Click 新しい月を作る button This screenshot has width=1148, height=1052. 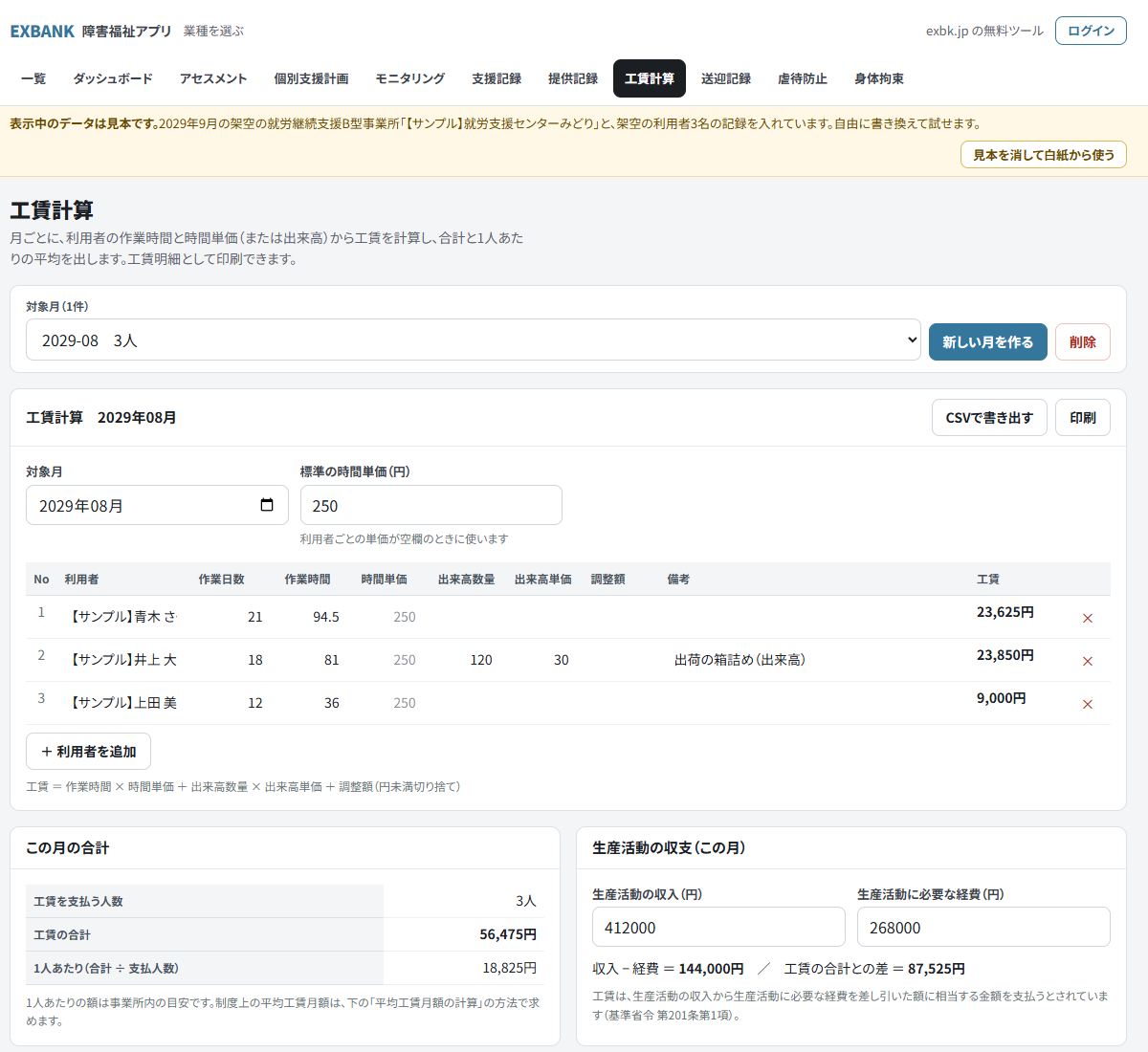(x=988, y=341)
